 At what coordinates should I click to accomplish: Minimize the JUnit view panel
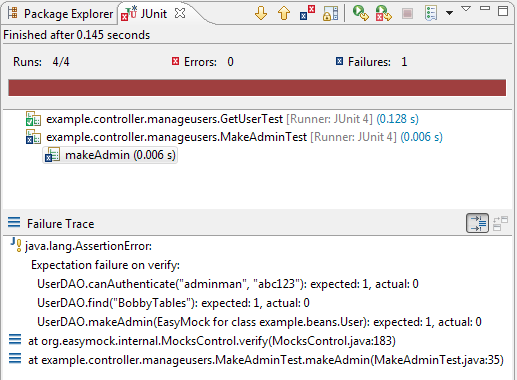coord(485,8)
